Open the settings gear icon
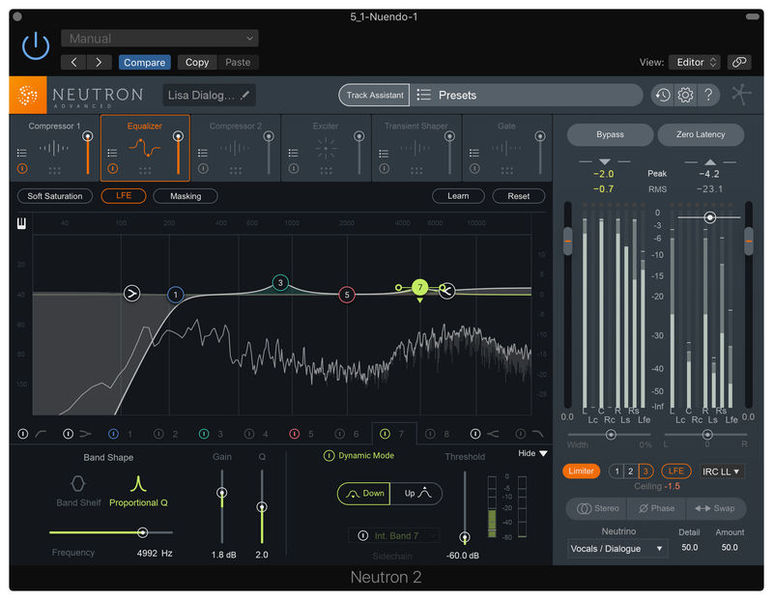Screen dimensions: 773x600 pos(685,95)
